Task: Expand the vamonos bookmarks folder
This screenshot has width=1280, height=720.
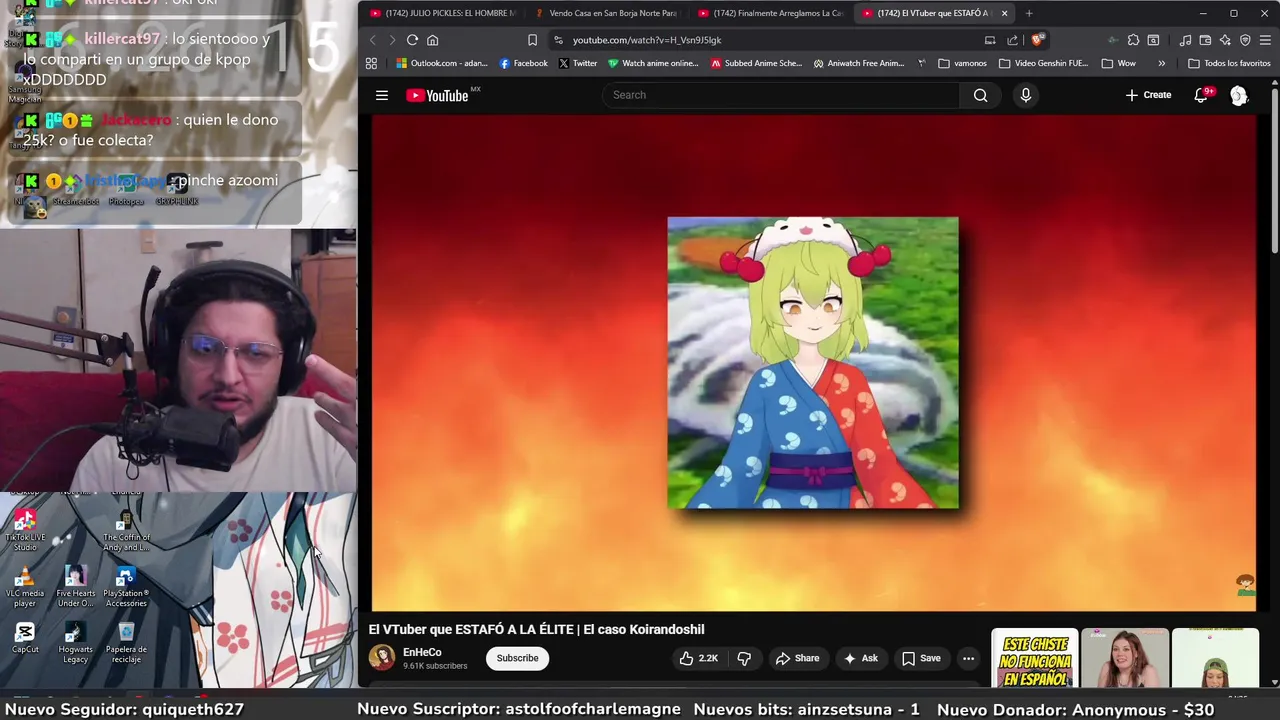Action: coord(962,63)
